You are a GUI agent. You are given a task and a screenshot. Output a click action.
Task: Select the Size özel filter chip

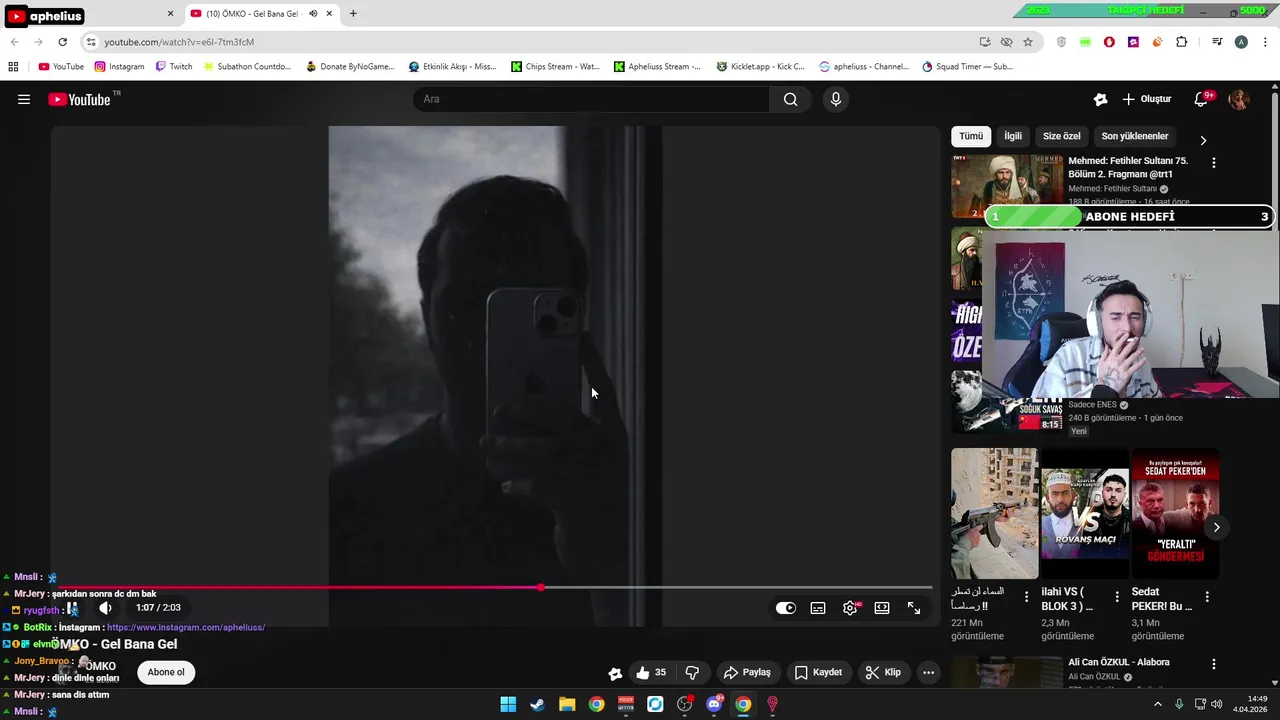[1061, 136]
